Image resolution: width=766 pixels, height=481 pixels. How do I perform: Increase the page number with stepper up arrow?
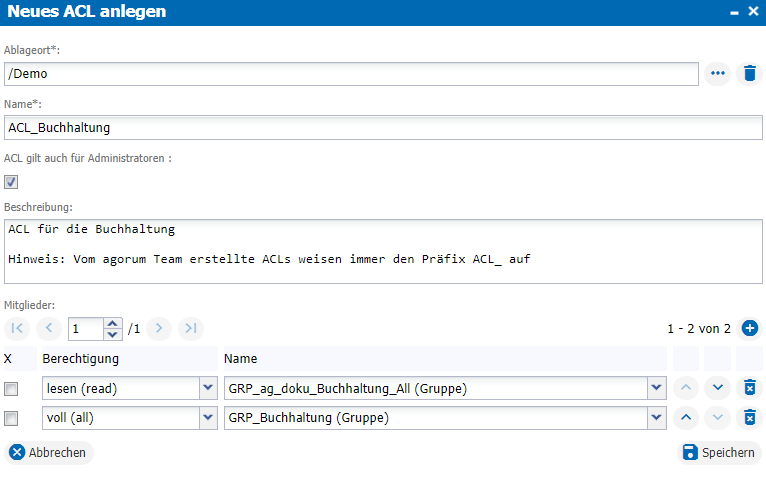click(x=112, y=323)
